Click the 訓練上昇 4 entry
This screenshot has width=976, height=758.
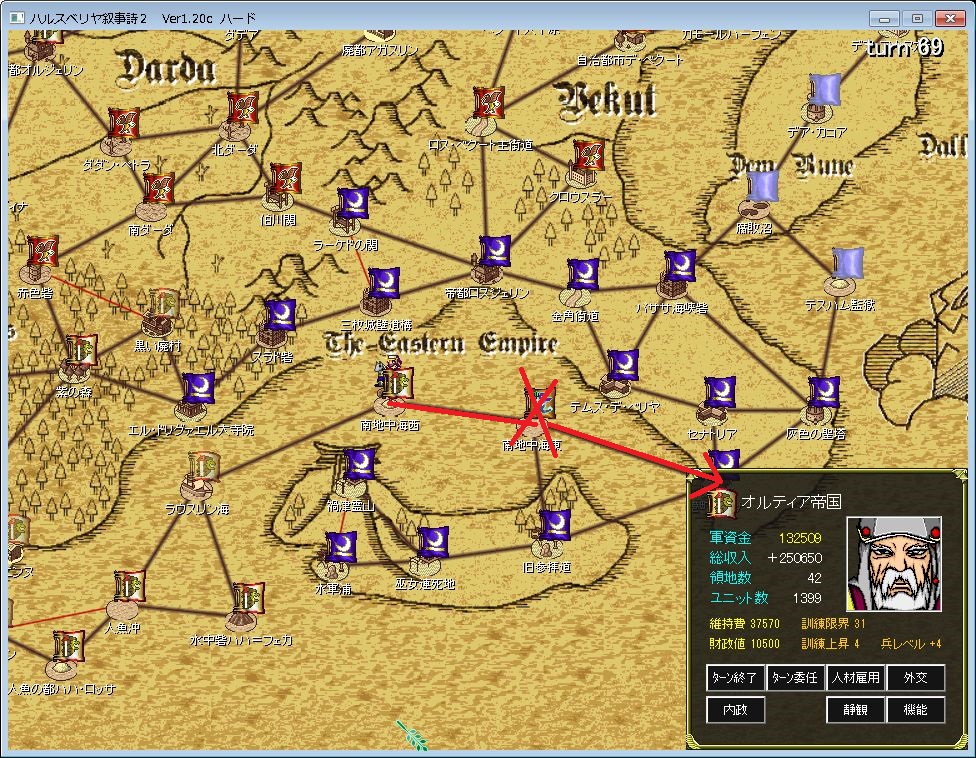click(x=830, y=643)
